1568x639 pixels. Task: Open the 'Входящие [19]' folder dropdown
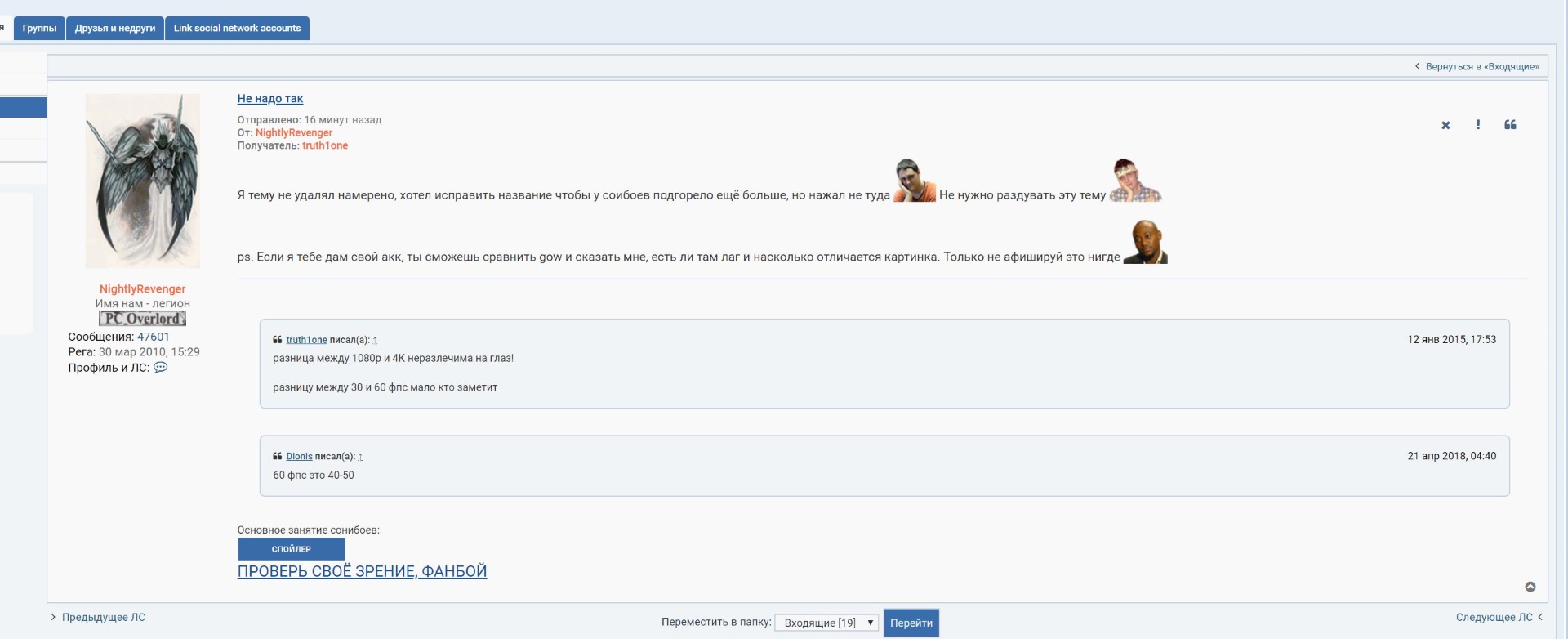pos(826,623)
